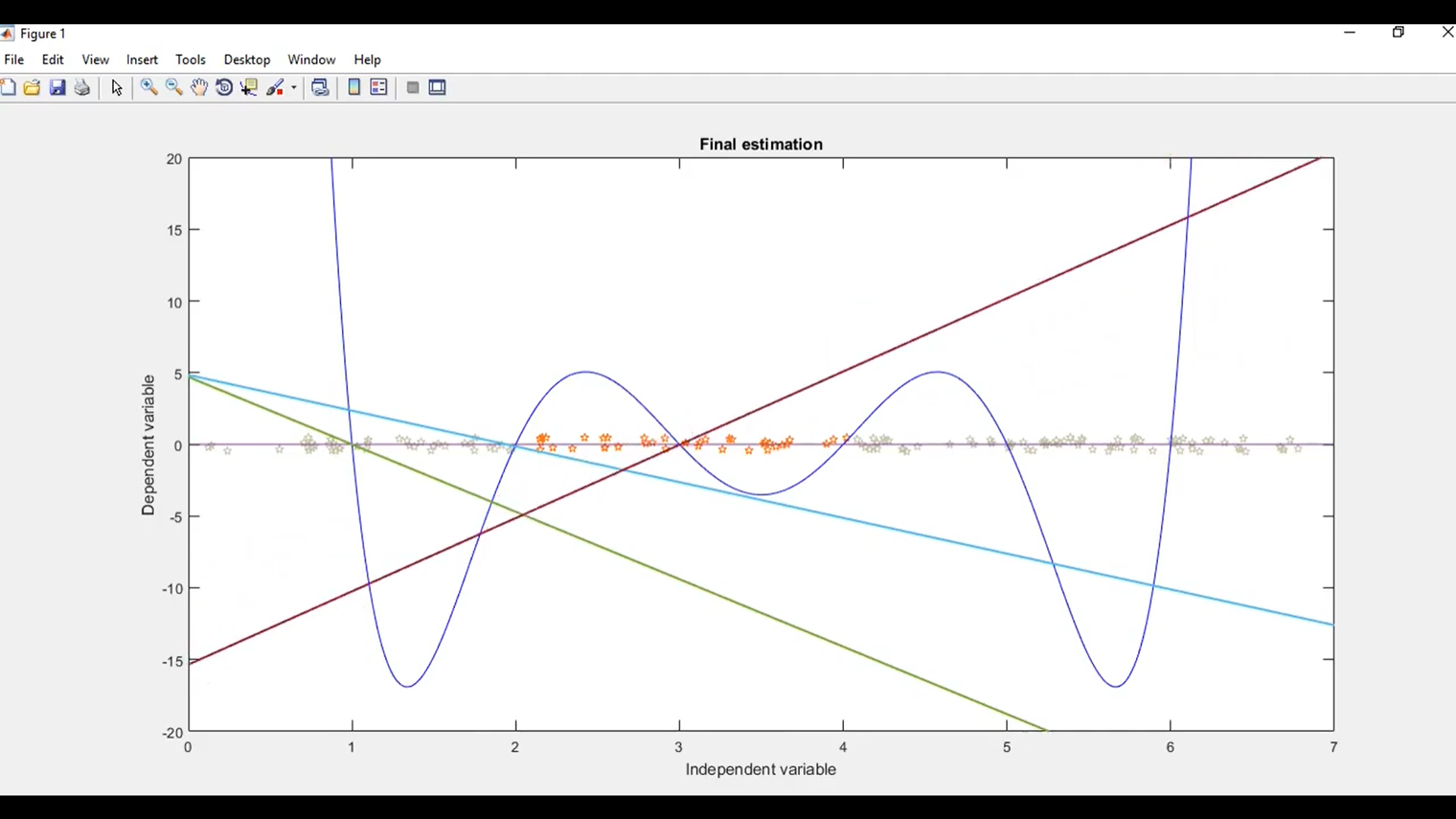The image size is (1456, 819).
Task: Open the Insert menu
Action: [x=142, y=60]
